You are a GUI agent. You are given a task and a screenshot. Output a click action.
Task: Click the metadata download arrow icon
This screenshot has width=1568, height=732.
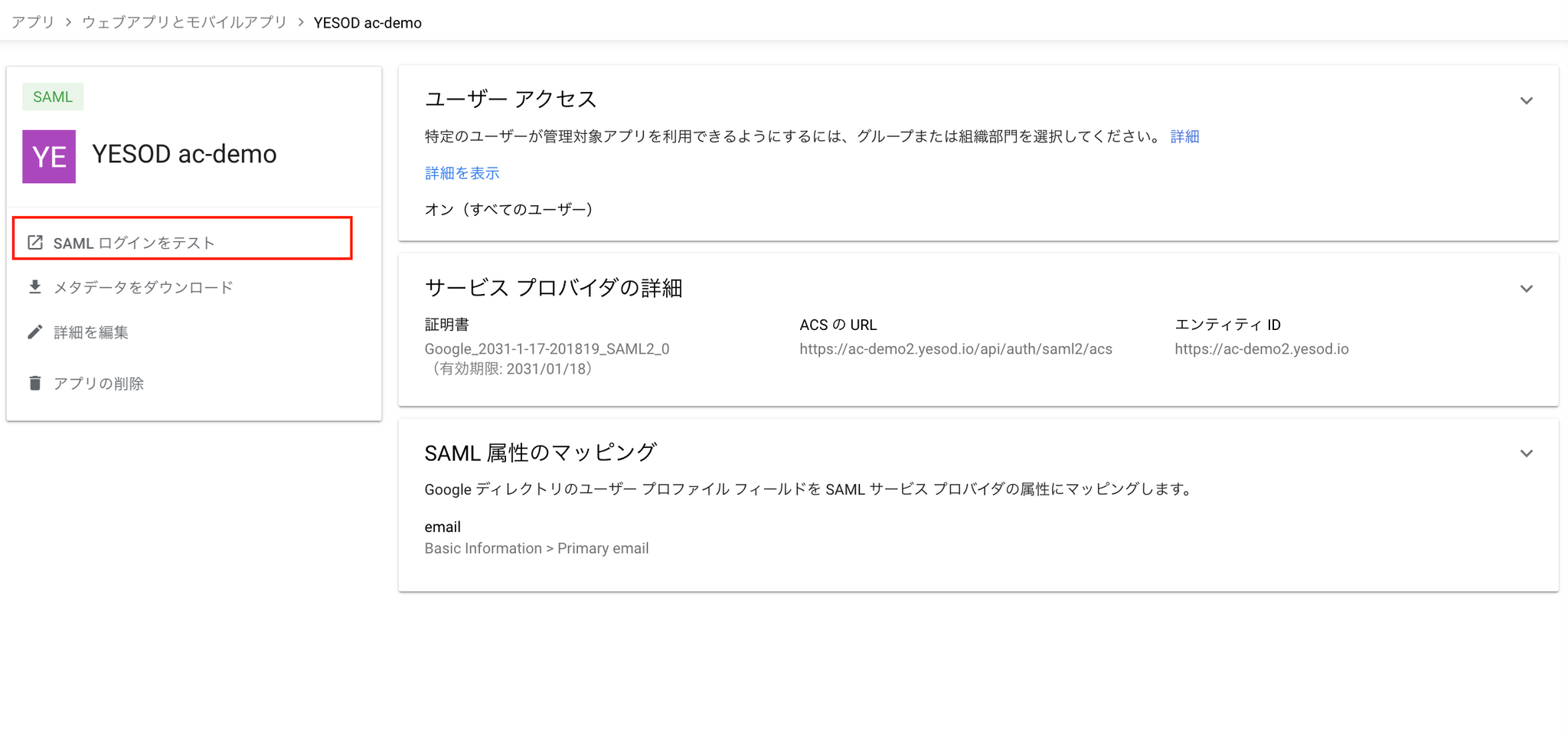(x=35, y=287)
